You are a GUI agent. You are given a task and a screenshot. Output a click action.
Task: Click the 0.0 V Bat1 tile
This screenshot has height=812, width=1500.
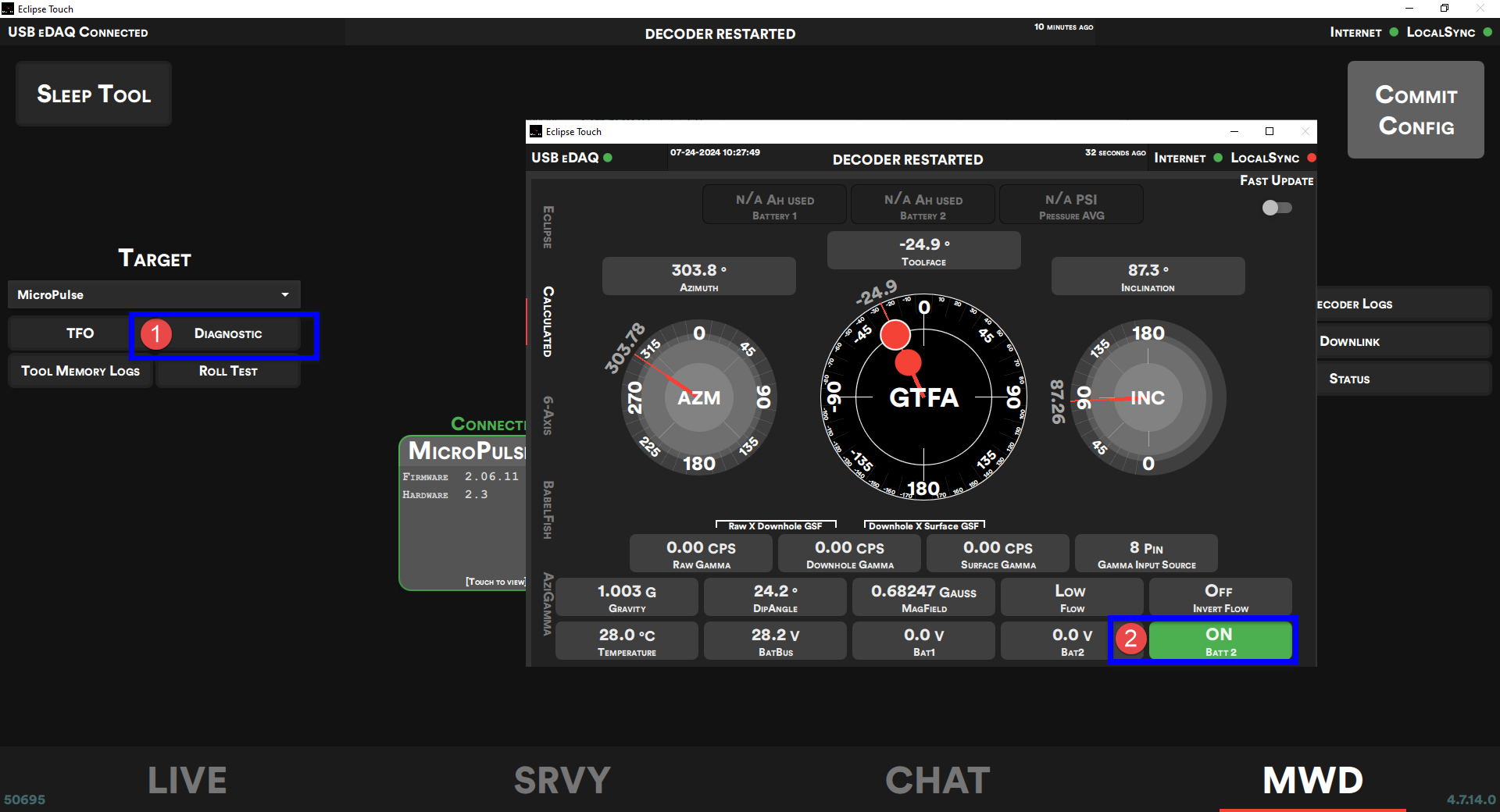pos(923,641)
